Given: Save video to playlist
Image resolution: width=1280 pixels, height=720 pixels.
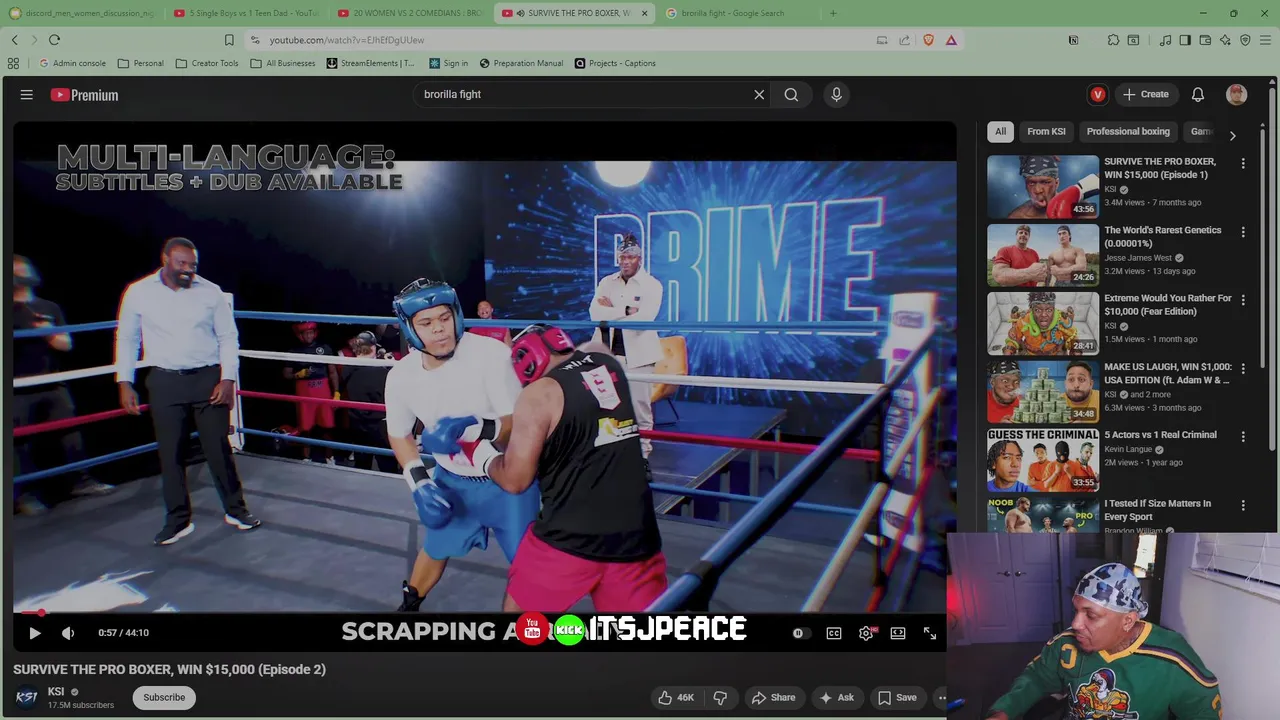Looking at the screenshot, I should (x=897, y=698).
